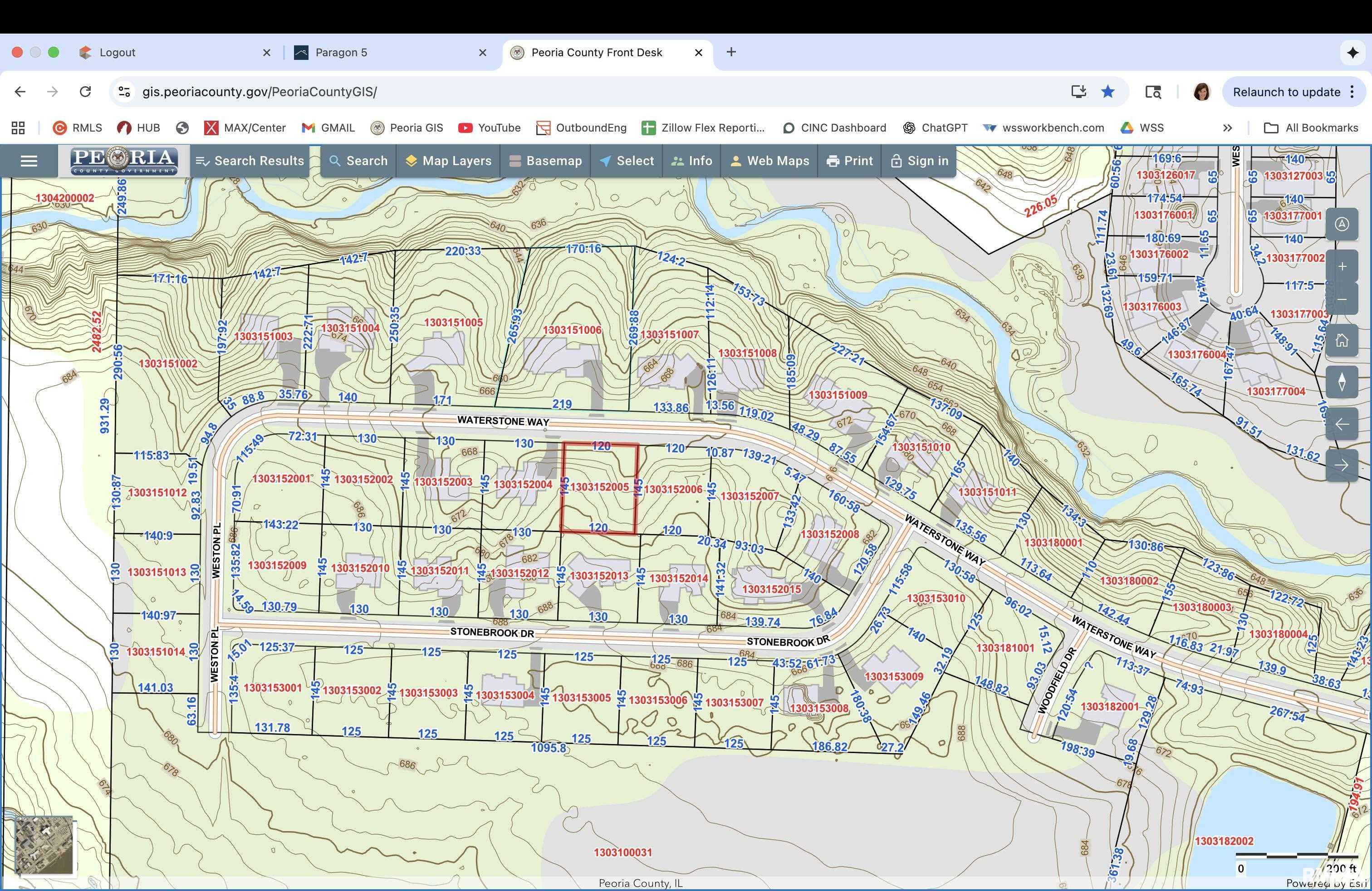This screenshot has height=891, width=1372.
Task: Expand the Search Results panel
Action: (250, 161)
